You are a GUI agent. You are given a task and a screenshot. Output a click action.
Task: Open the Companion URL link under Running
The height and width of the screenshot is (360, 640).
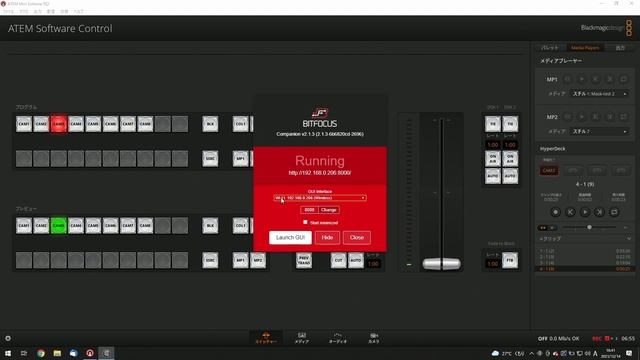(320, 173)
